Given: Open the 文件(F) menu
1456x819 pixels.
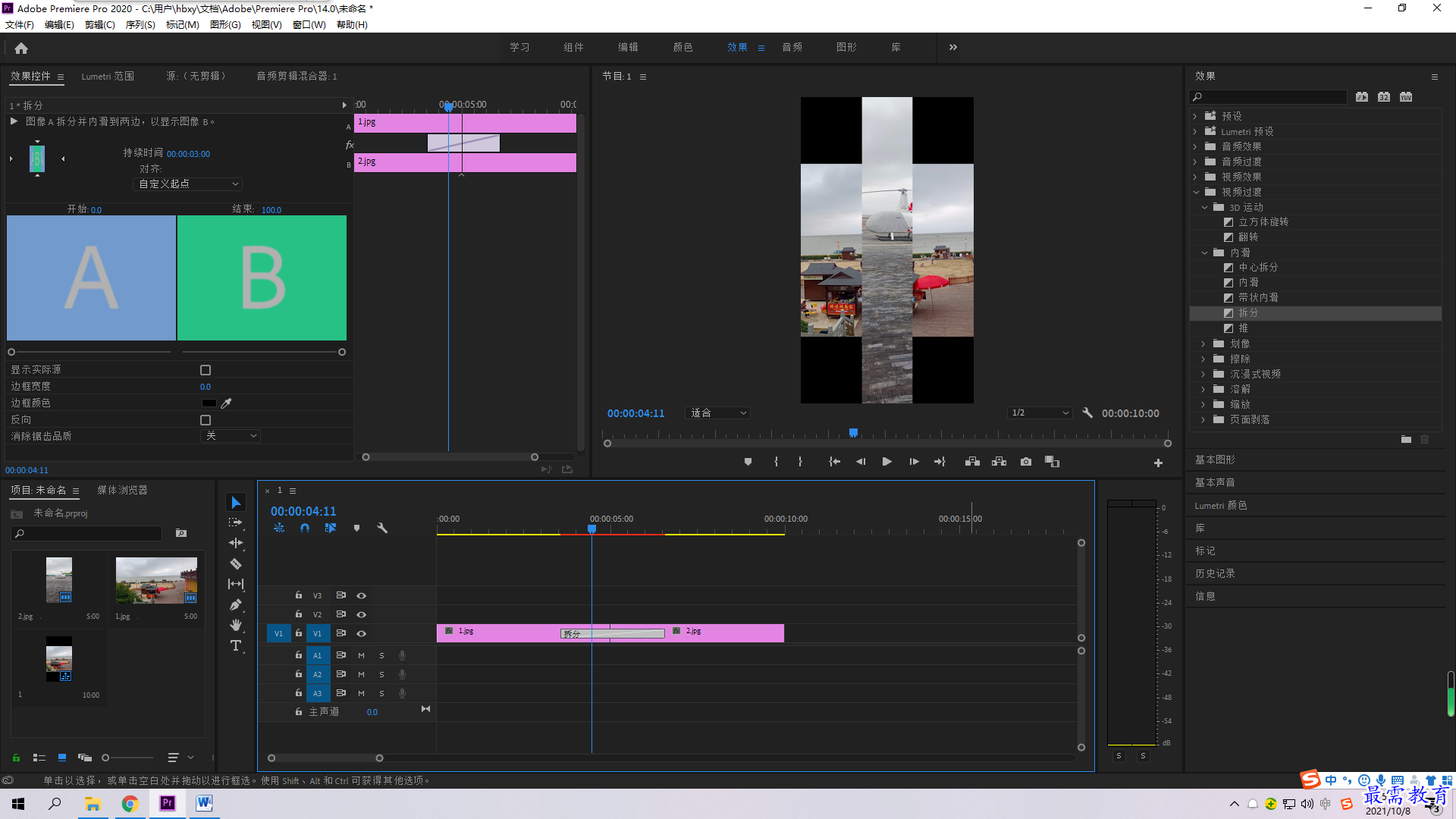Looking at the screenshot, I should pyautogui.click(x=20, y=25).
